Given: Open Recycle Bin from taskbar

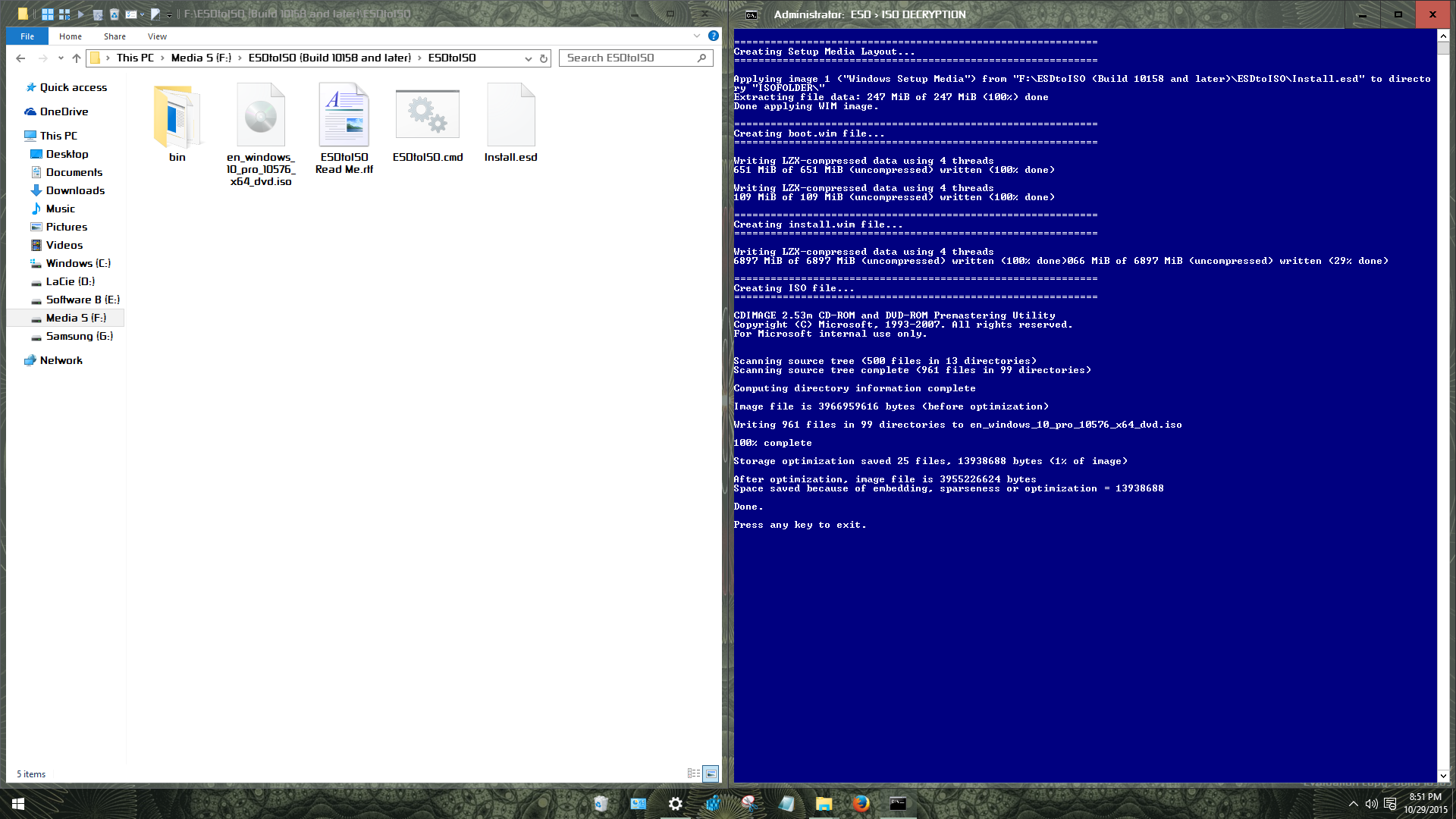Looking at the screenshot, I should tap(601, 804).
